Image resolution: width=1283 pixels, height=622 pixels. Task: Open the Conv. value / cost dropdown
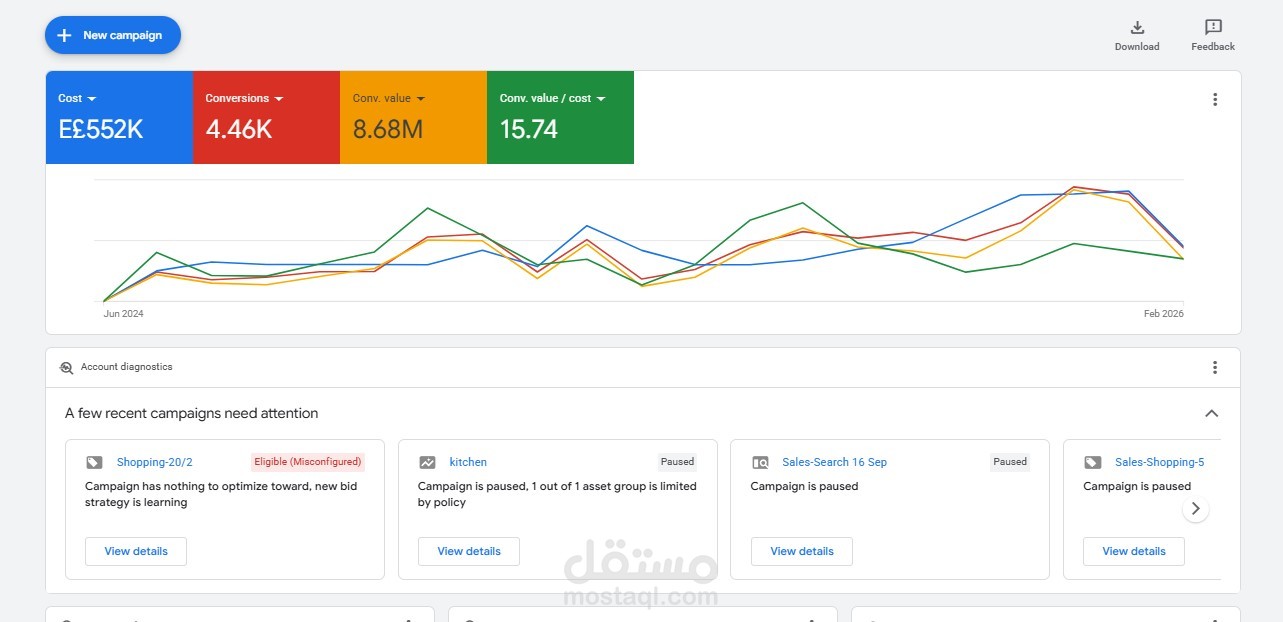coord(552,98)
